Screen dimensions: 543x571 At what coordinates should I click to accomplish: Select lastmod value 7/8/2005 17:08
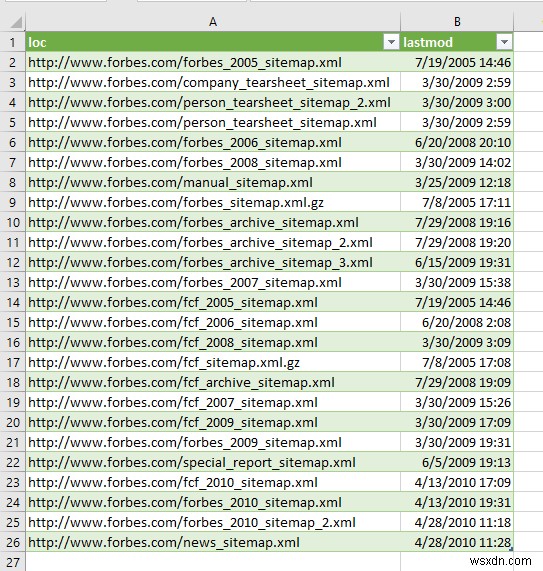point(457,362)
